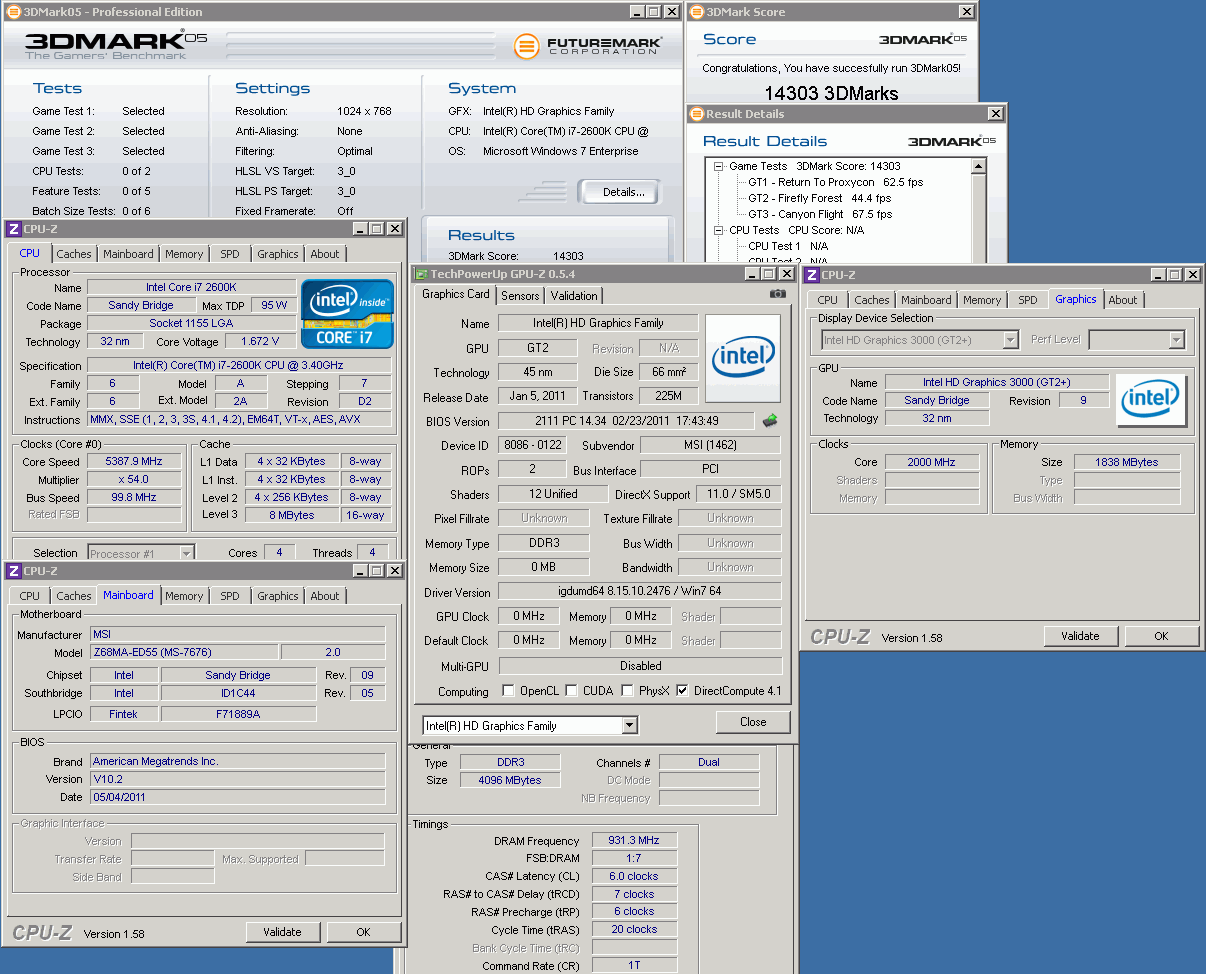This screenshot has width=1206, height=974.
Task: Open the Processor #1 selection dropdown
Action: (186, 553)
